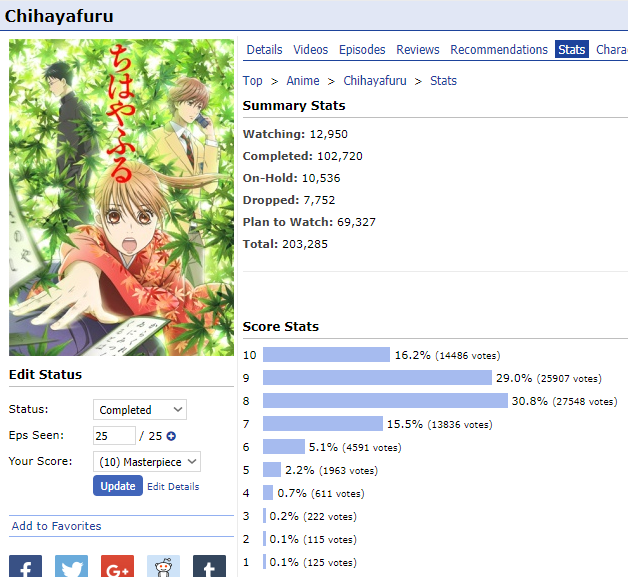Select the On-Hold: 10,536 text
628x577 pixels.
292,178
